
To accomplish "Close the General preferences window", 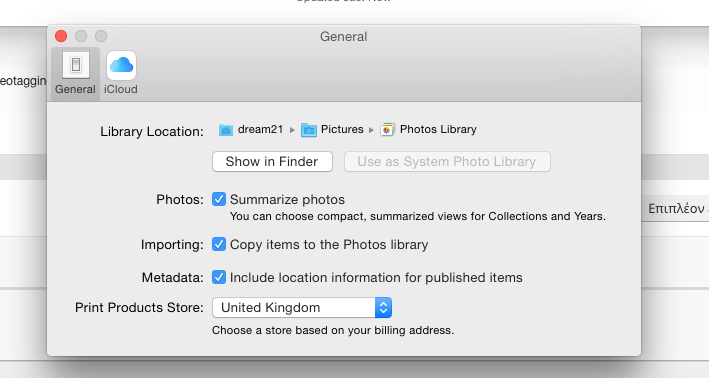I will pyautogui.click(x=61, y=36).
